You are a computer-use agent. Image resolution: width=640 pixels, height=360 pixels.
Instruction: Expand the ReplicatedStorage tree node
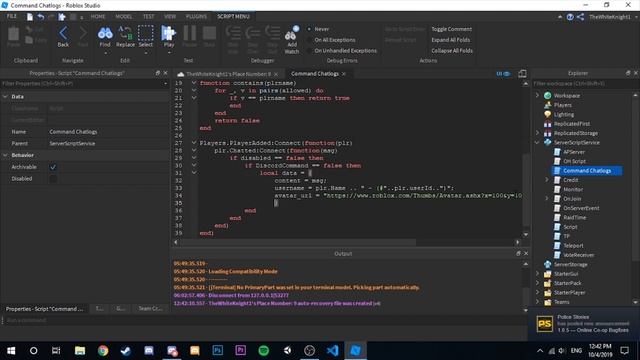(538, 133)
